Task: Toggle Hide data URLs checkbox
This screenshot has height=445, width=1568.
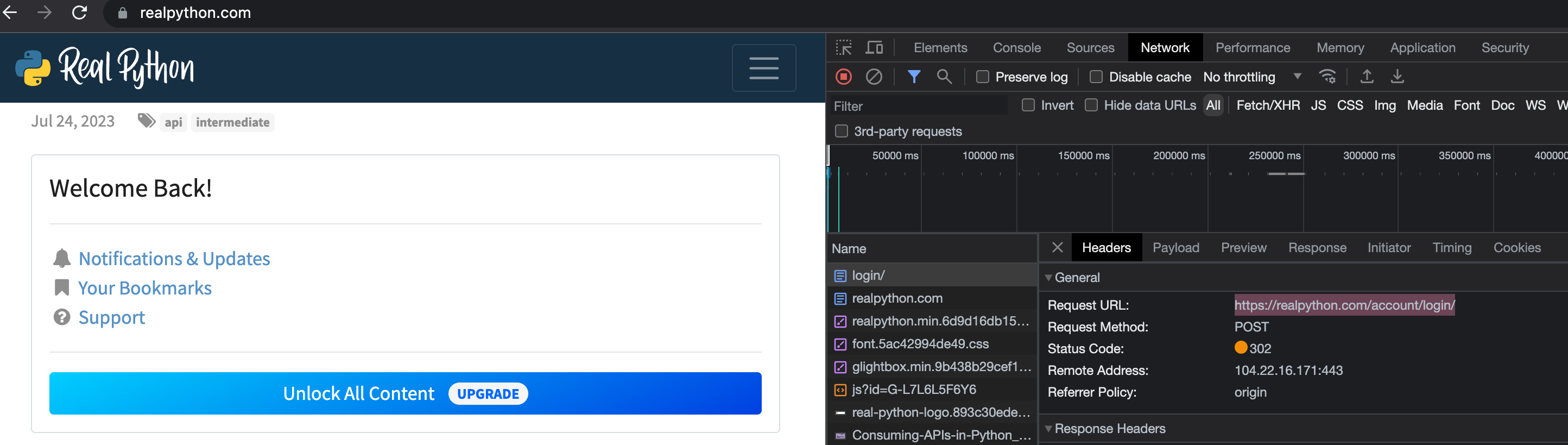Action: 1091,105
